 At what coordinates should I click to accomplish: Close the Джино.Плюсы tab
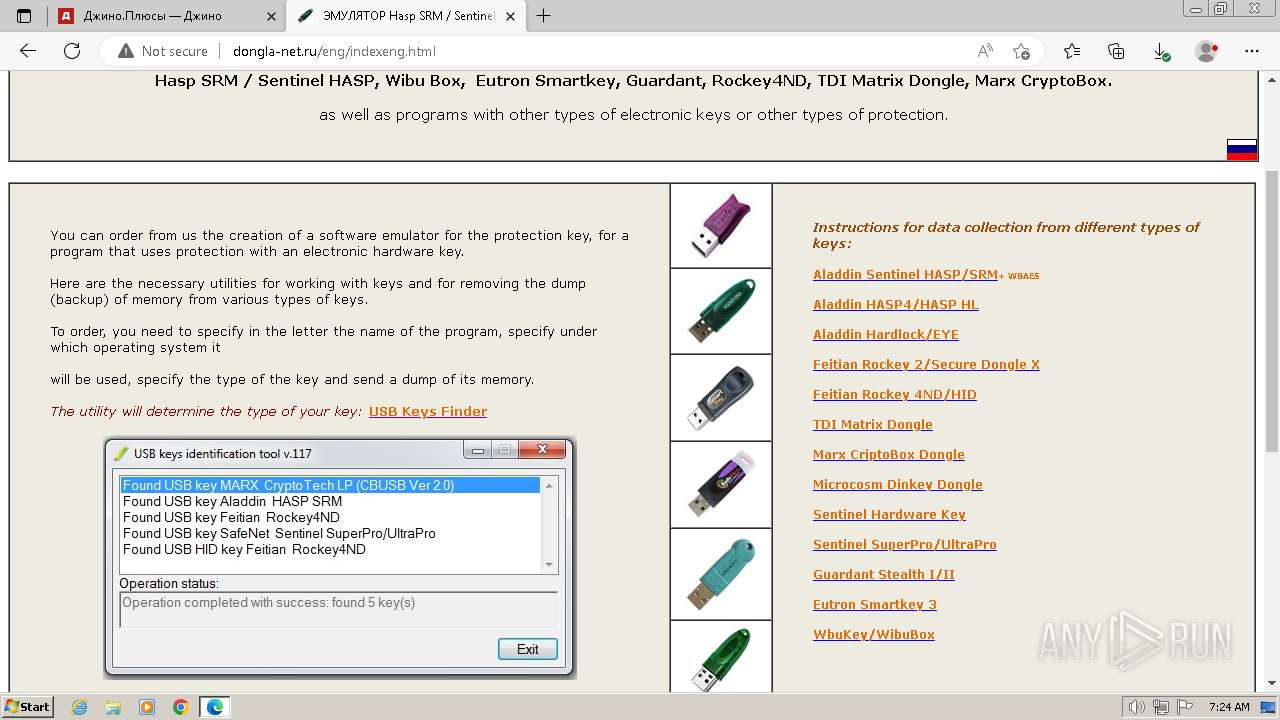tap(270, 16)
